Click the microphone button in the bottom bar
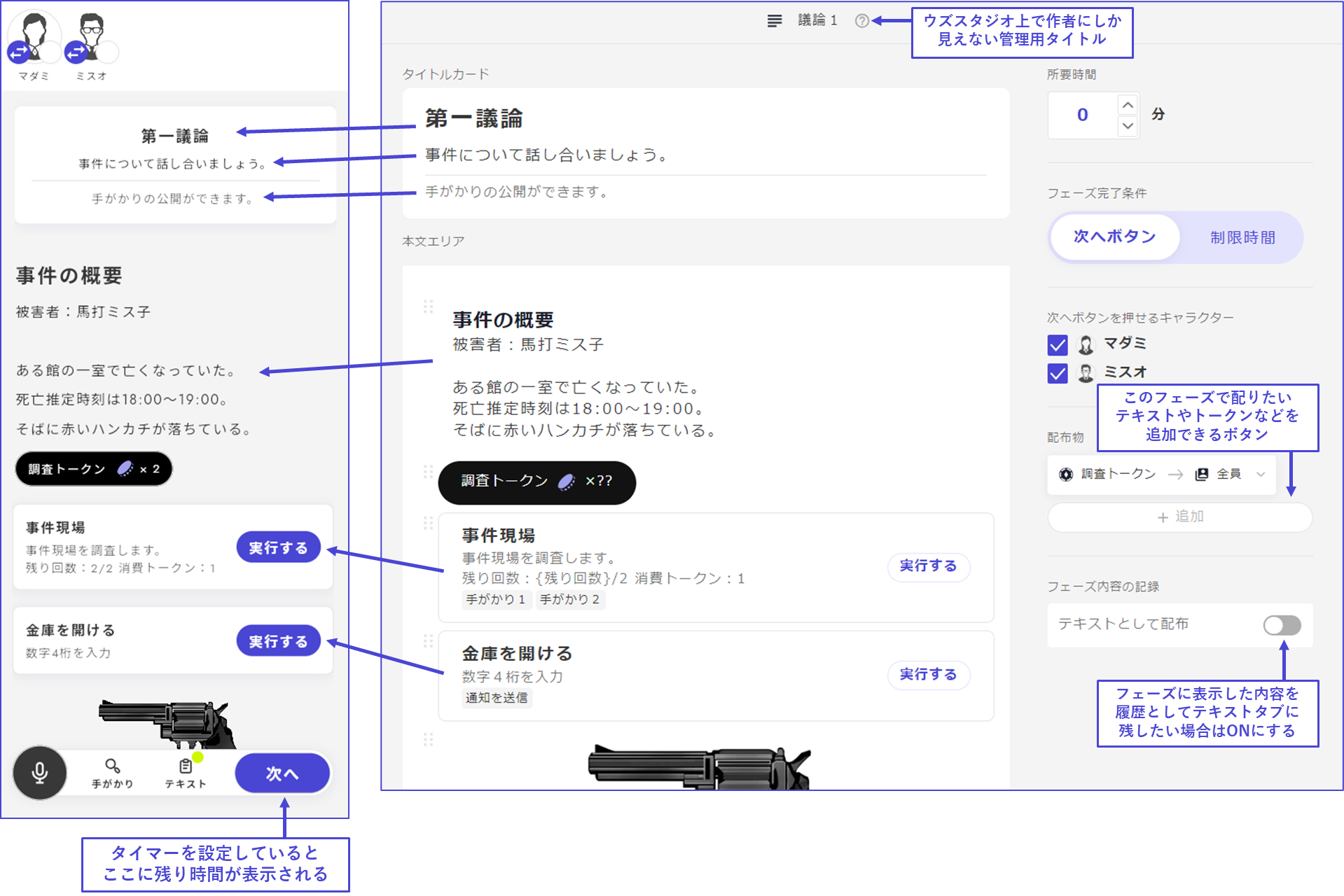The height and width of the screenshot is (896, 1344). [x=40, y=772]
